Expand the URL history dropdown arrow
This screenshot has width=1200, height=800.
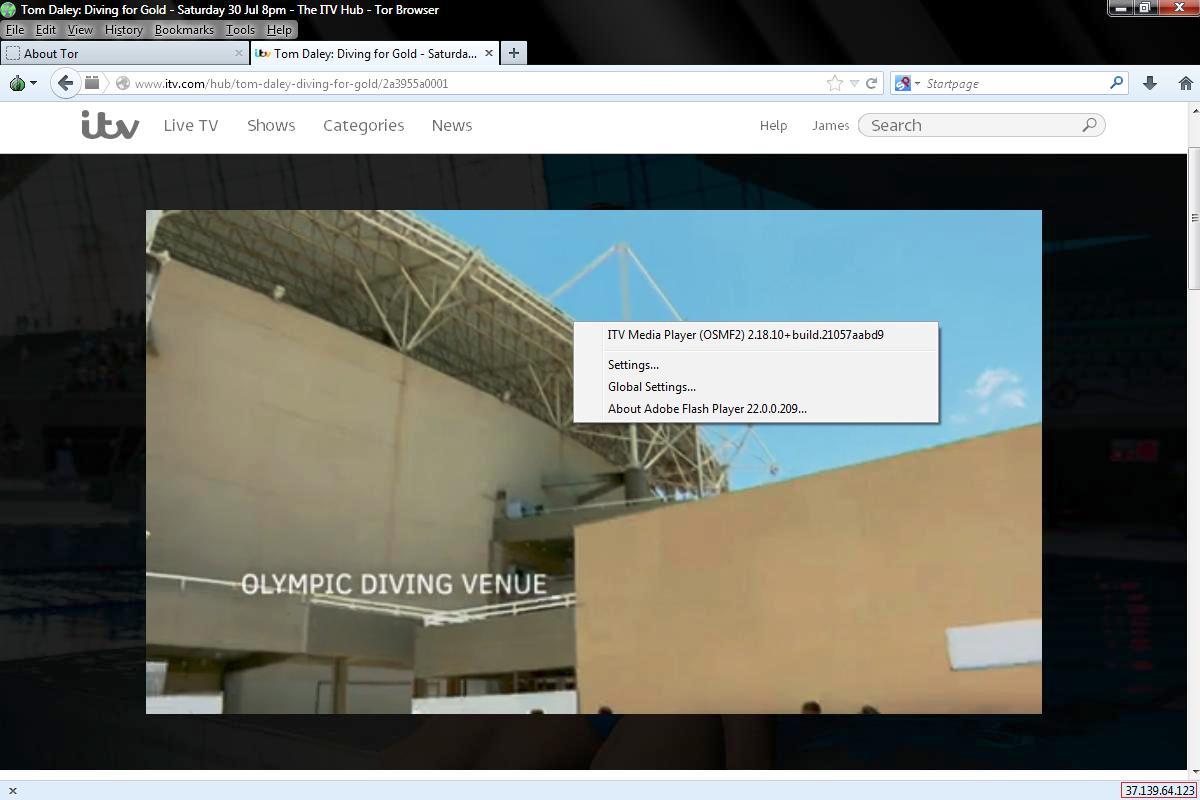pos(854,83)
